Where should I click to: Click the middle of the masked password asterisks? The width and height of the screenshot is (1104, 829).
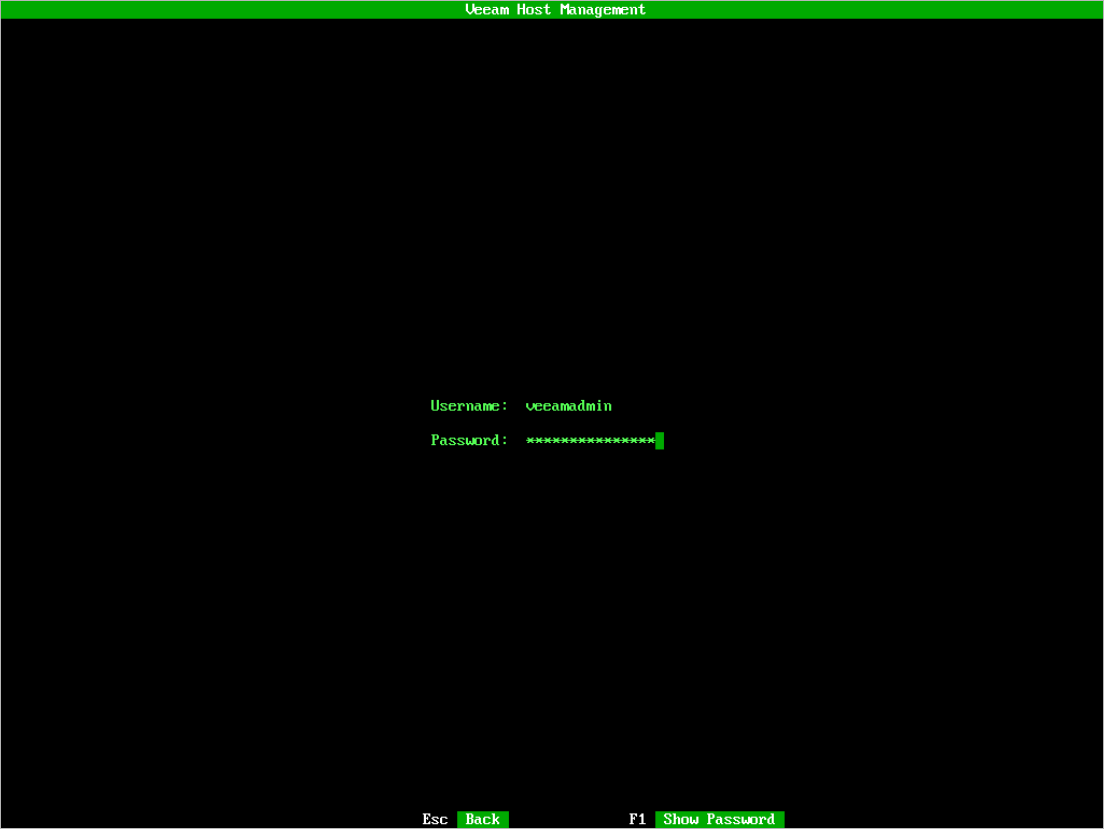(590, 441)
